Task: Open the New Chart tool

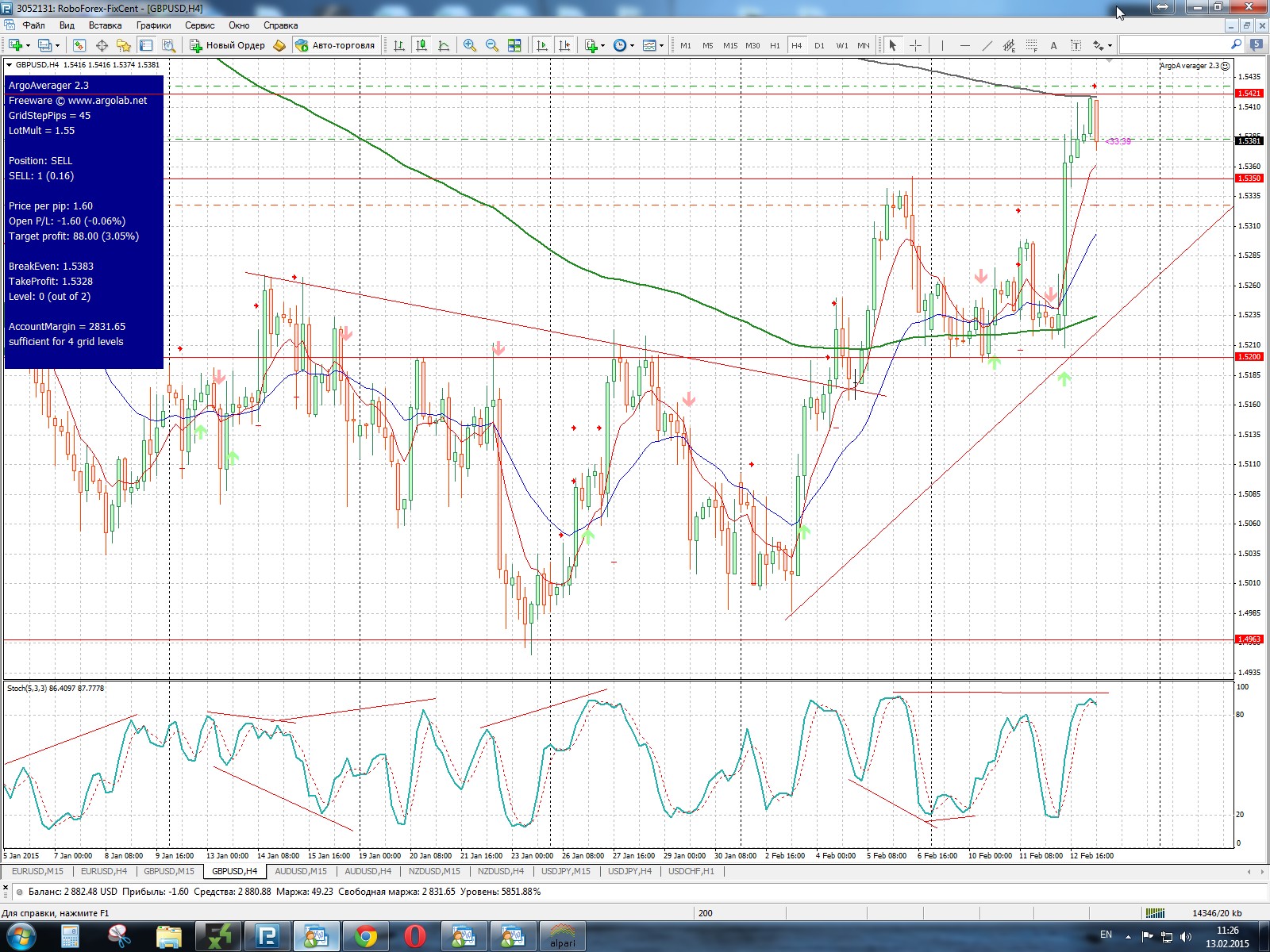Action: point(15,45)
